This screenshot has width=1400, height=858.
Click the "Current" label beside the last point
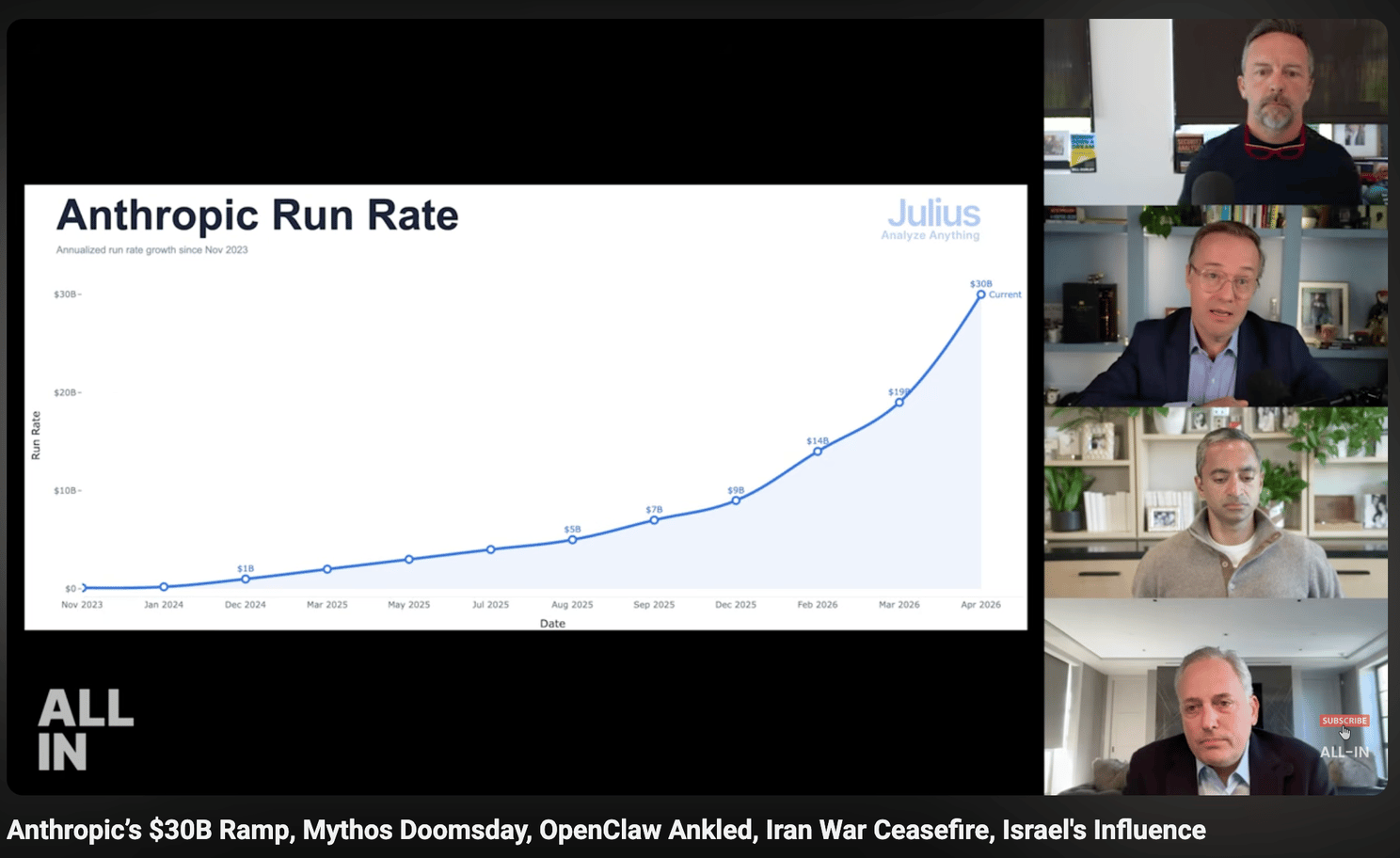1005,294
